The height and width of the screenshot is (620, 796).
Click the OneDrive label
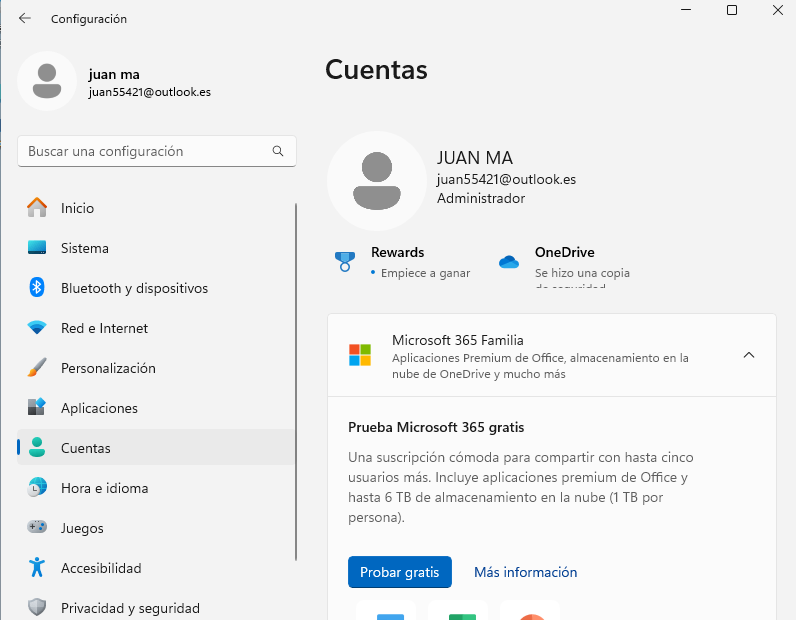click(x=565, y=252)
